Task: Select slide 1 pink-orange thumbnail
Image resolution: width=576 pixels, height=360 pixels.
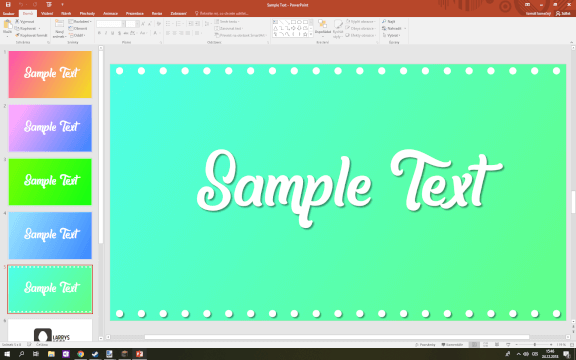Action: 50,75
